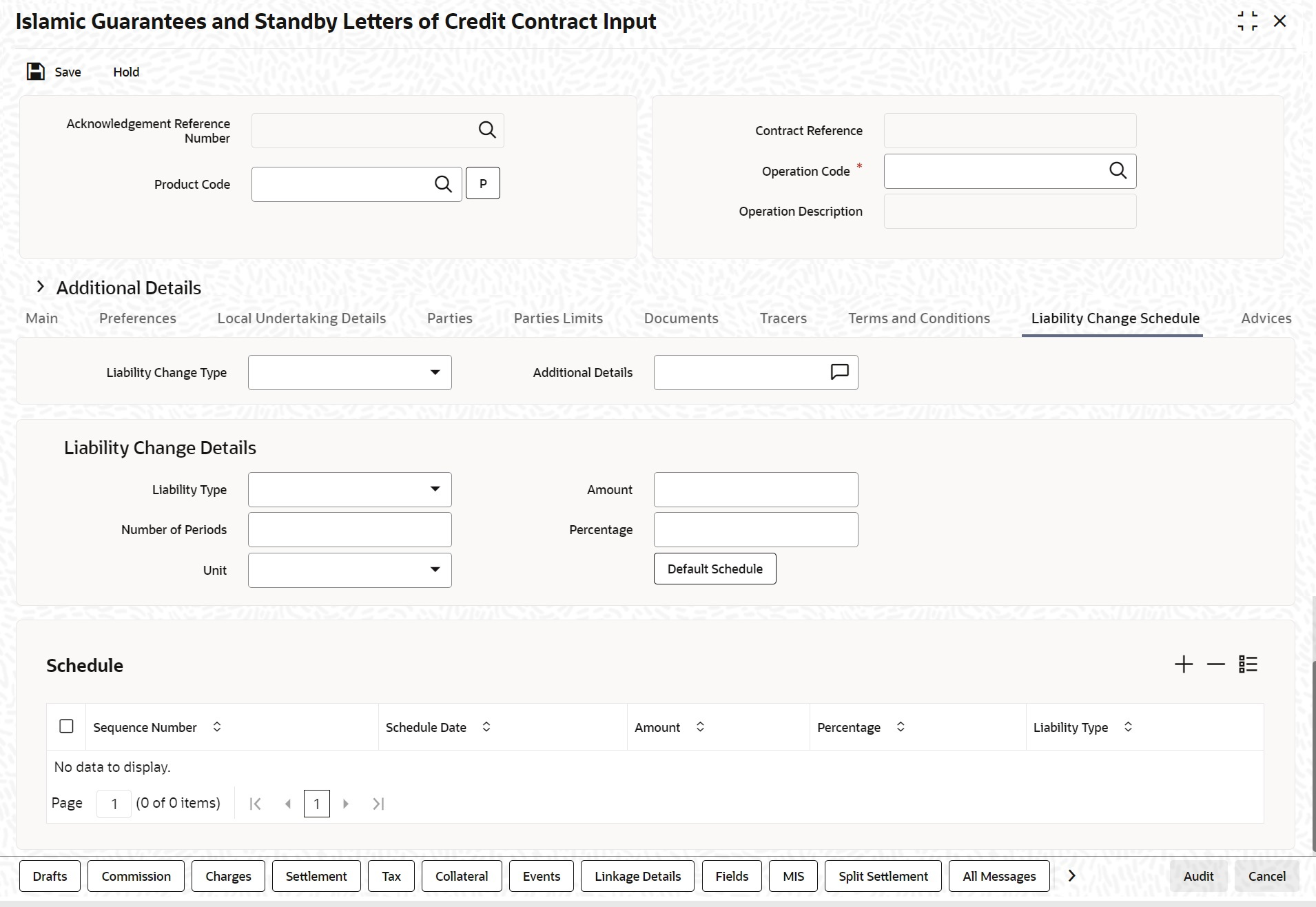Click the Product Code search icon

(443, 184)
